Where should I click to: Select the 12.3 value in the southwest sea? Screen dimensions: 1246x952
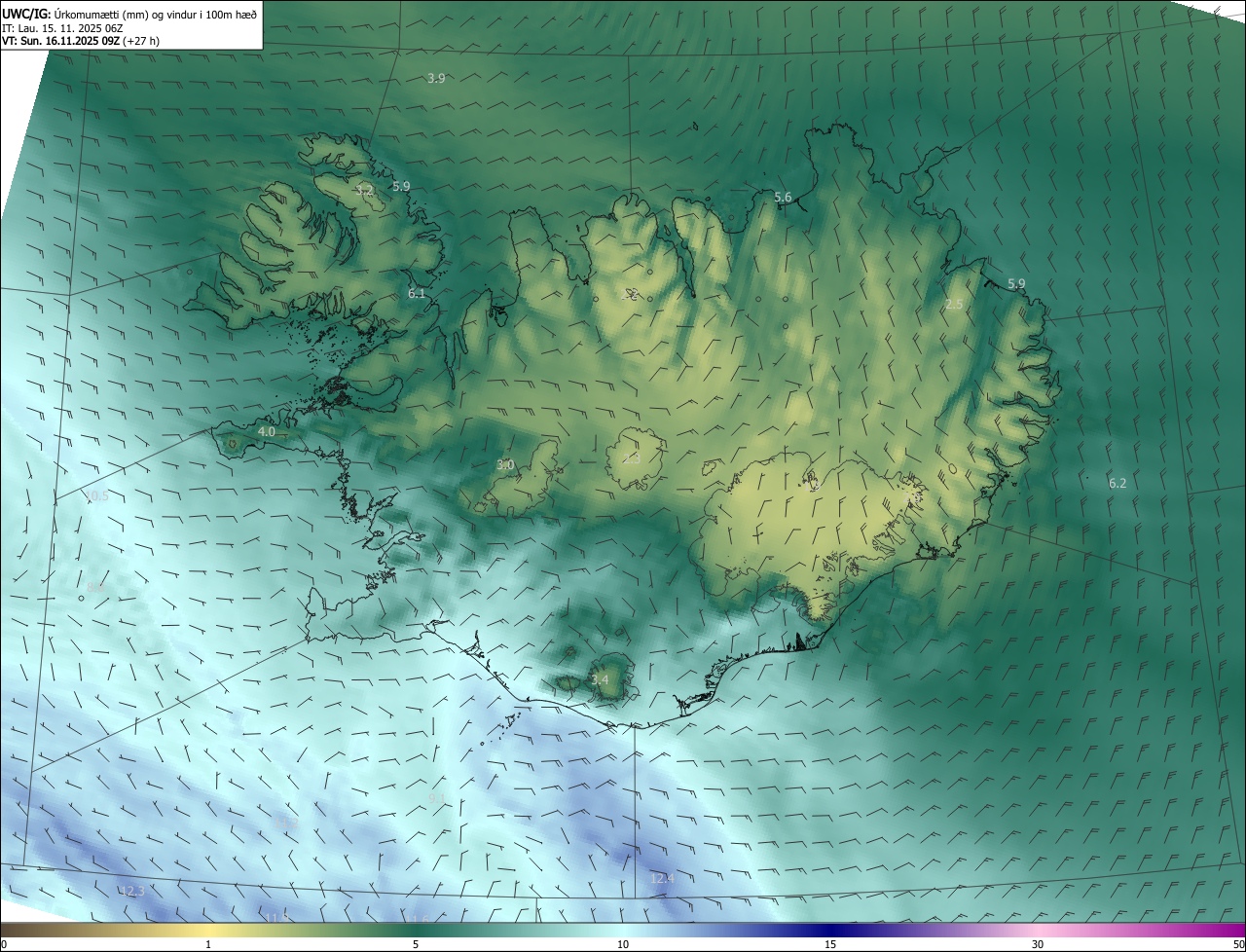[132, 892]
